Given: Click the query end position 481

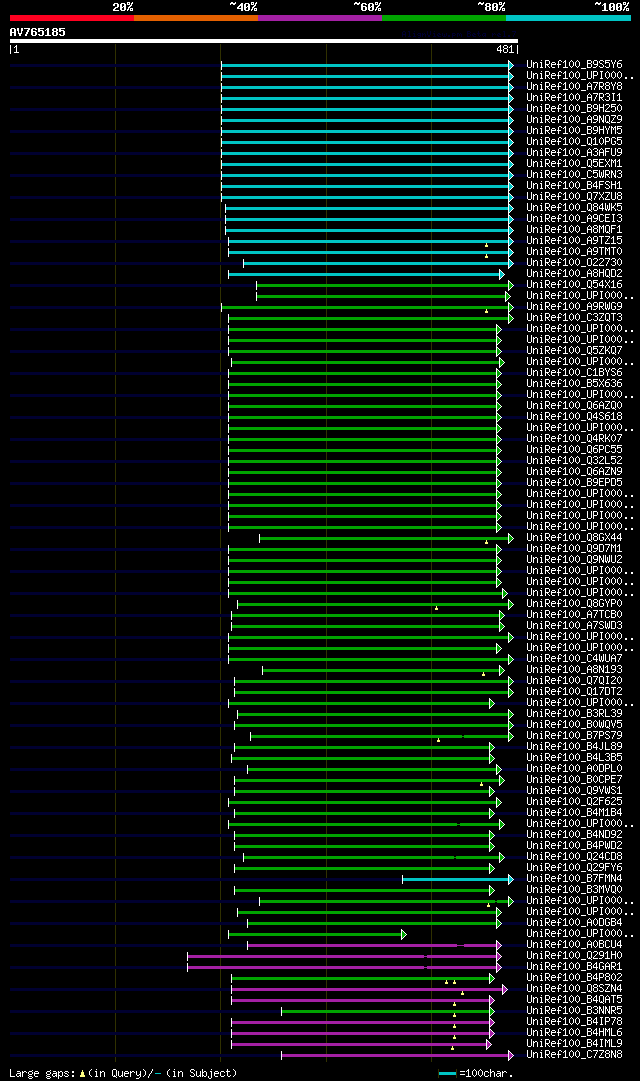Looking at the screenshot, I should pos(505,50).
